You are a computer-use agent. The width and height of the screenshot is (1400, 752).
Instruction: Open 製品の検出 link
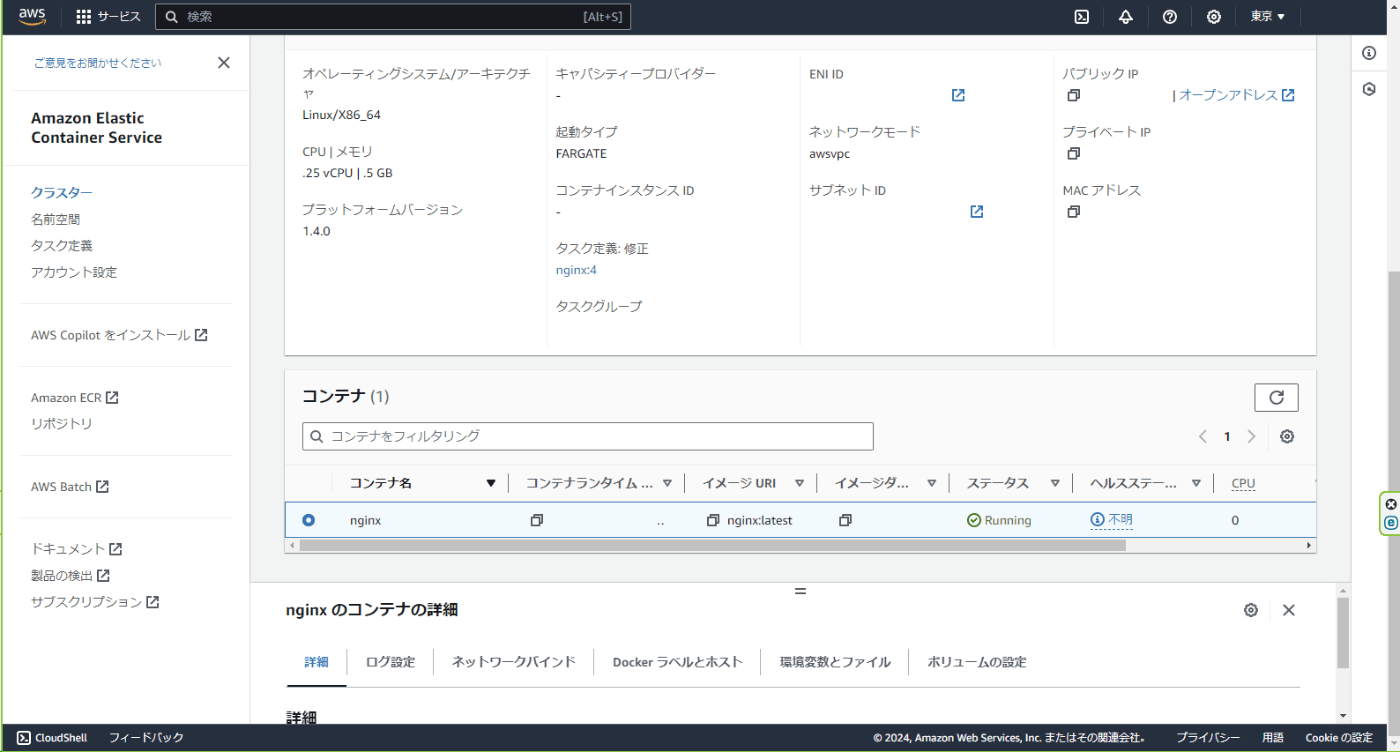point(70,575)
